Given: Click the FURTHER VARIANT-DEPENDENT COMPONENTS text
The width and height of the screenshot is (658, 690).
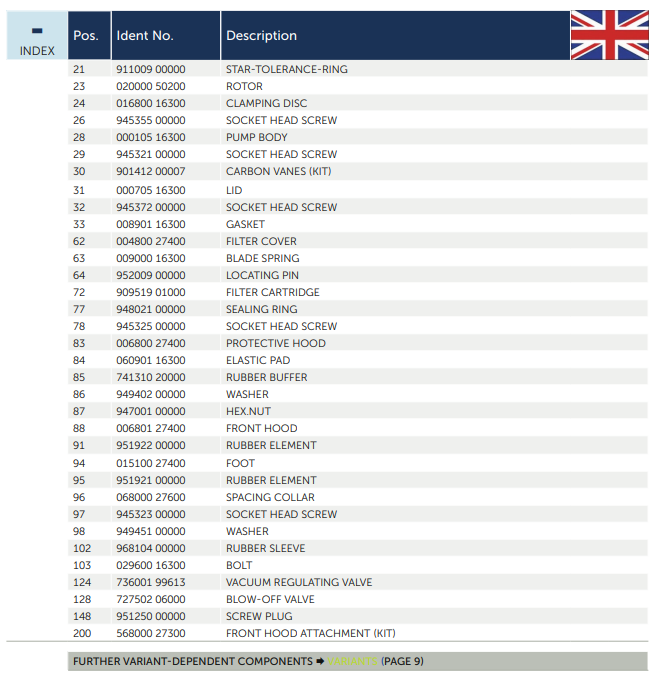Looking at the screenshot, I should click(192, 662).
